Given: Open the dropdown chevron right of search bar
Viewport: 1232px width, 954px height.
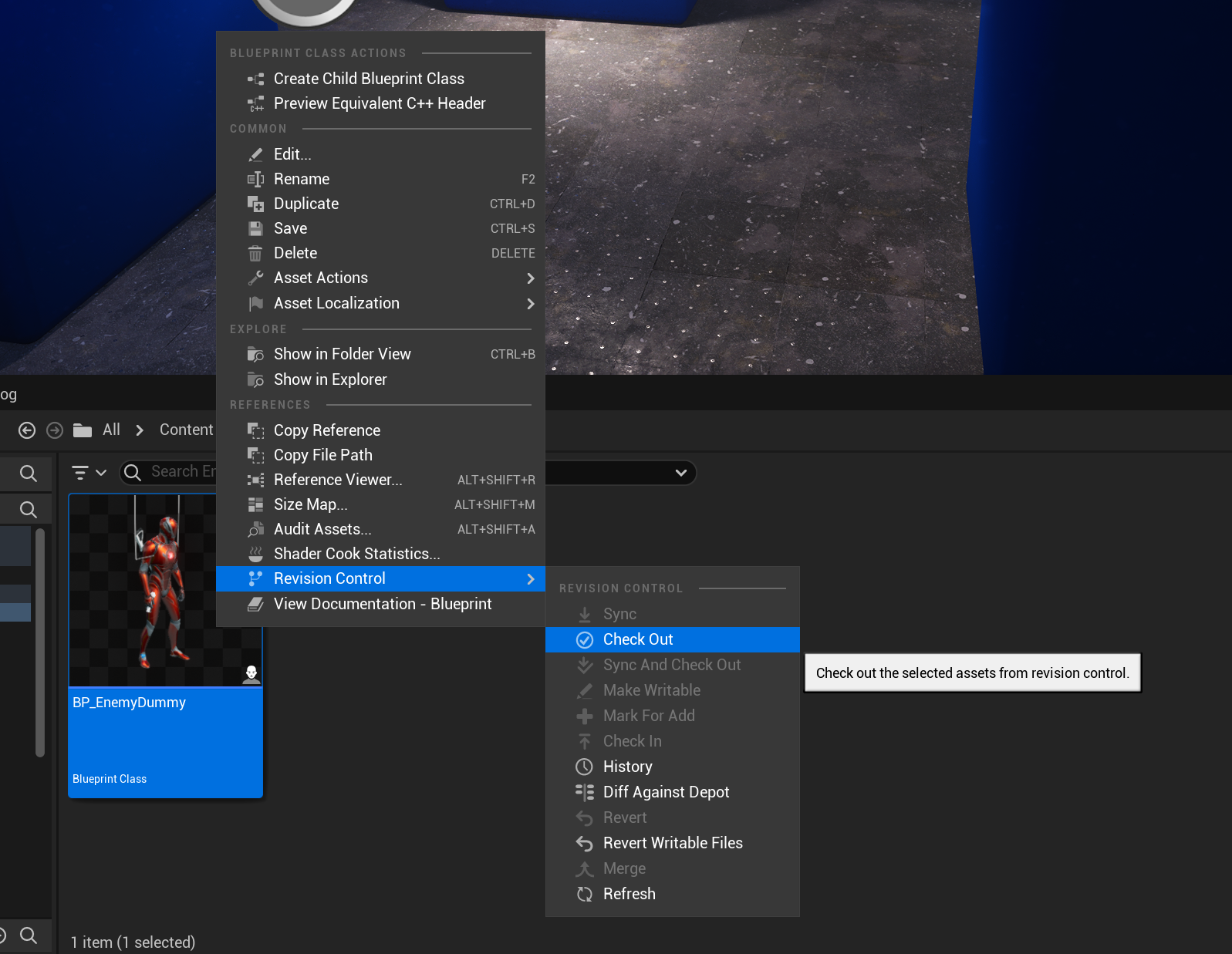Looking at the screenshot, I should [x=681, y=473].
